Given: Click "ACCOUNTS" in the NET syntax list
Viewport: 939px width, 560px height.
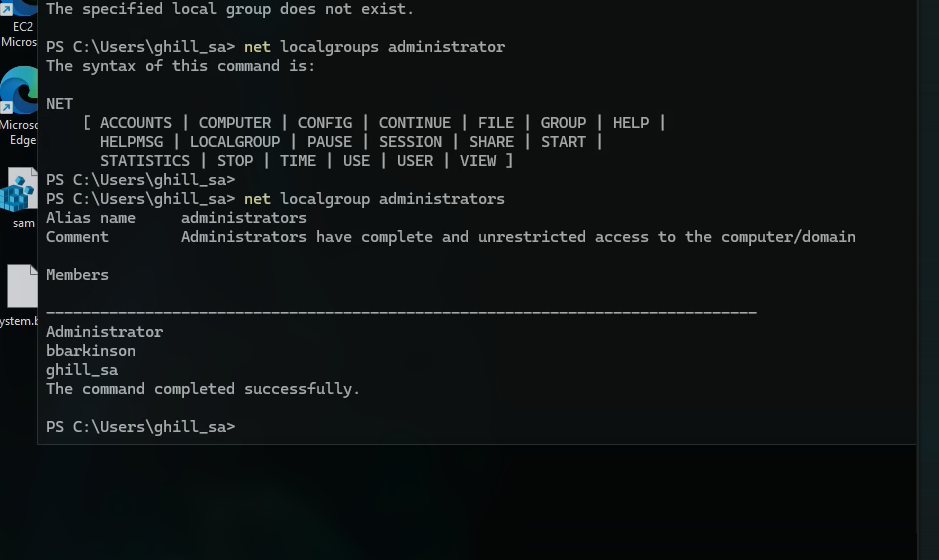Looking at the screenshot, I should [136, 123].
